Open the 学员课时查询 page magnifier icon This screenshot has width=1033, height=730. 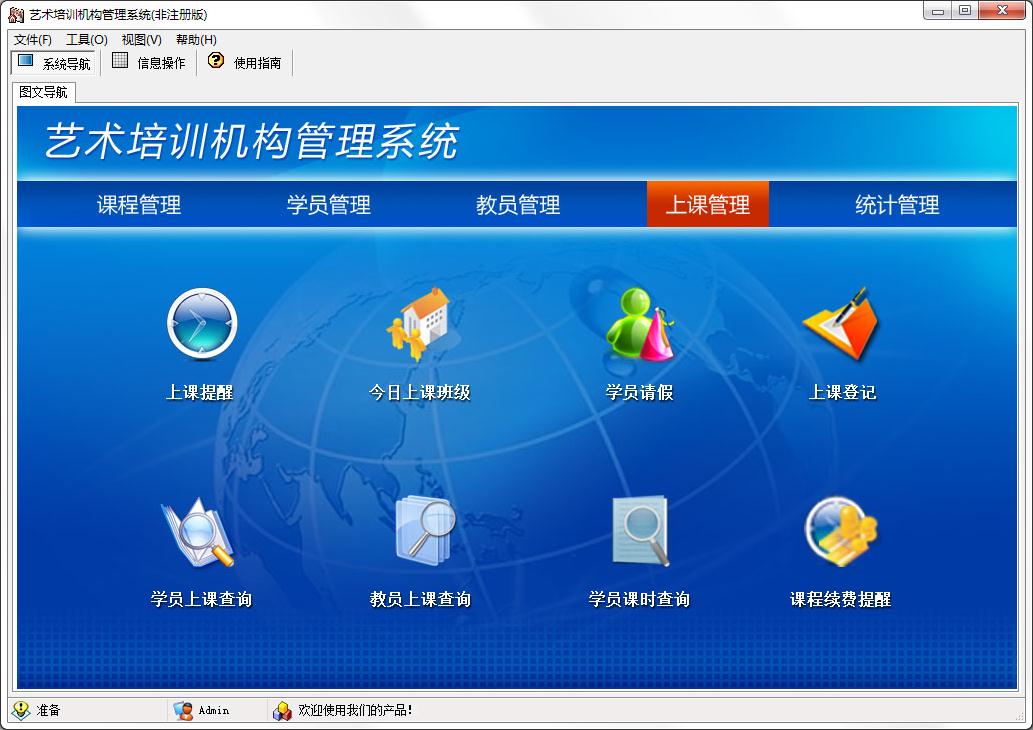point(640,531)
